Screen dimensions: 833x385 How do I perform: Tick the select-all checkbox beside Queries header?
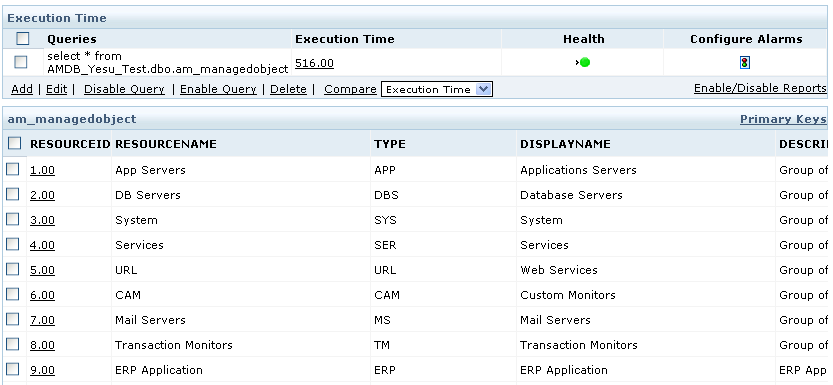click(x=22, y=39)
